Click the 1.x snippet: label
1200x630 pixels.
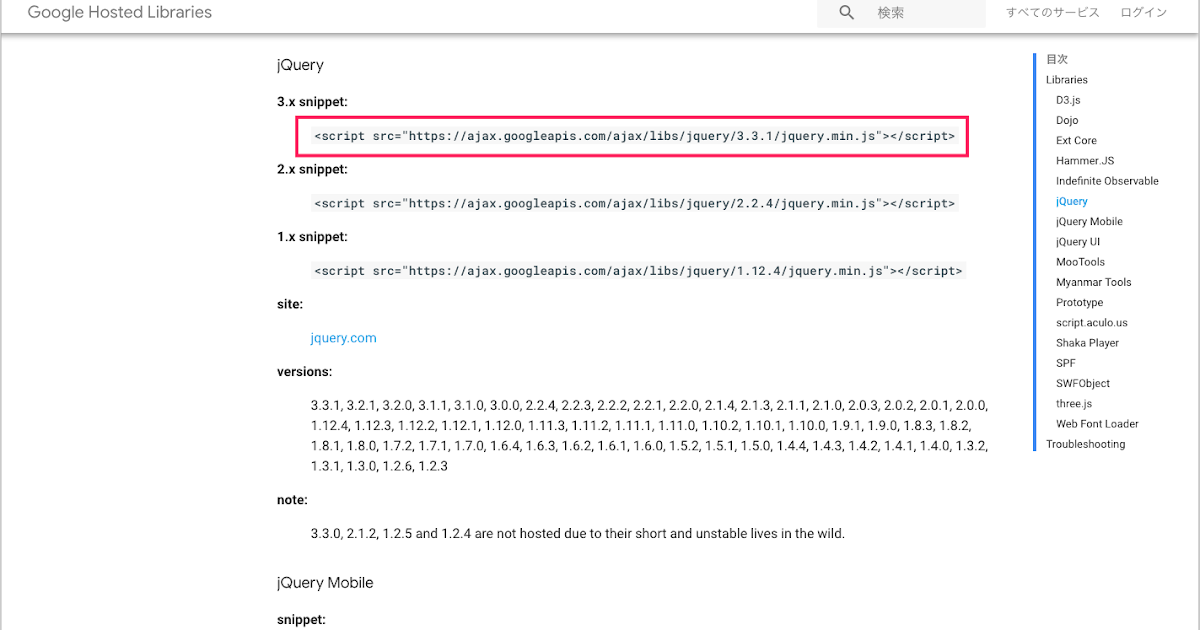[312, 237]
